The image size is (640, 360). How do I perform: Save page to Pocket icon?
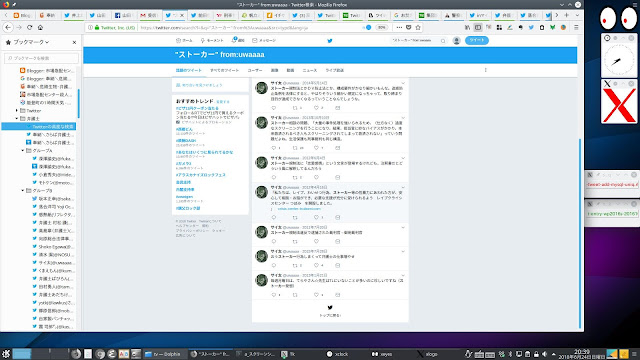pyautogui.click(x=409, y=27)
